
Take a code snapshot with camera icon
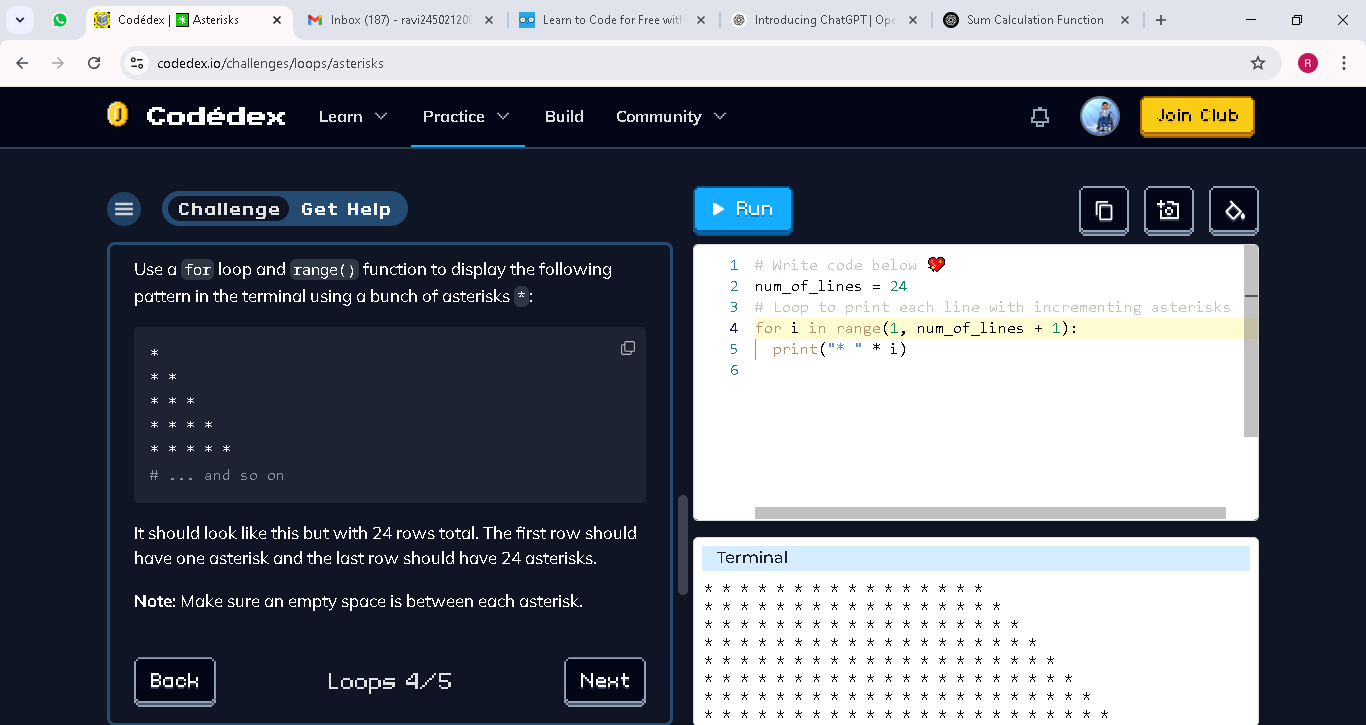point(1169,211)
